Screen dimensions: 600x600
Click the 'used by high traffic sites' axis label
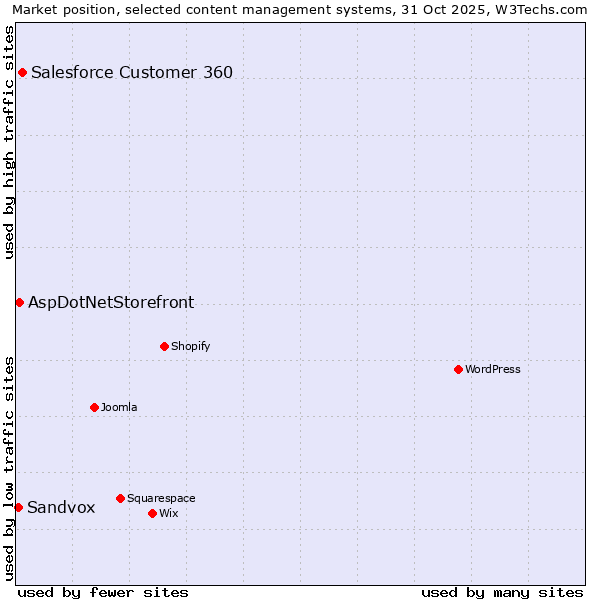[10, 142]
